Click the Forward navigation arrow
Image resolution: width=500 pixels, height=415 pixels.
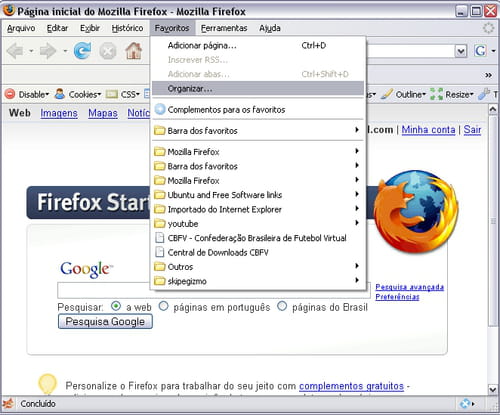pyautogui.click(x=48, y=51)
